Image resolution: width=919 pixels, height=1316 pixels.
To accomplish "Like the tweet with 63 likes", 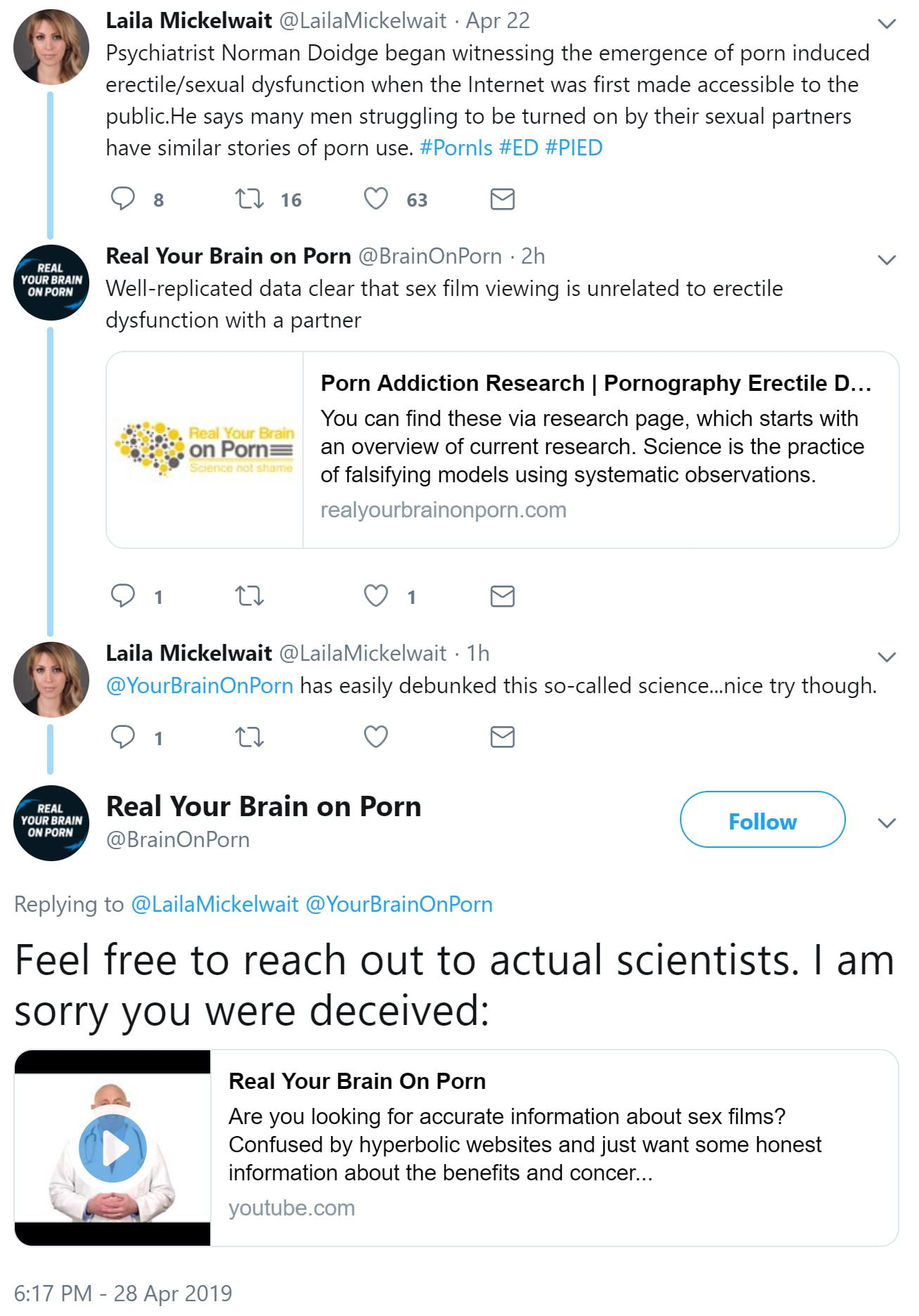I will (x=376, y=200).
